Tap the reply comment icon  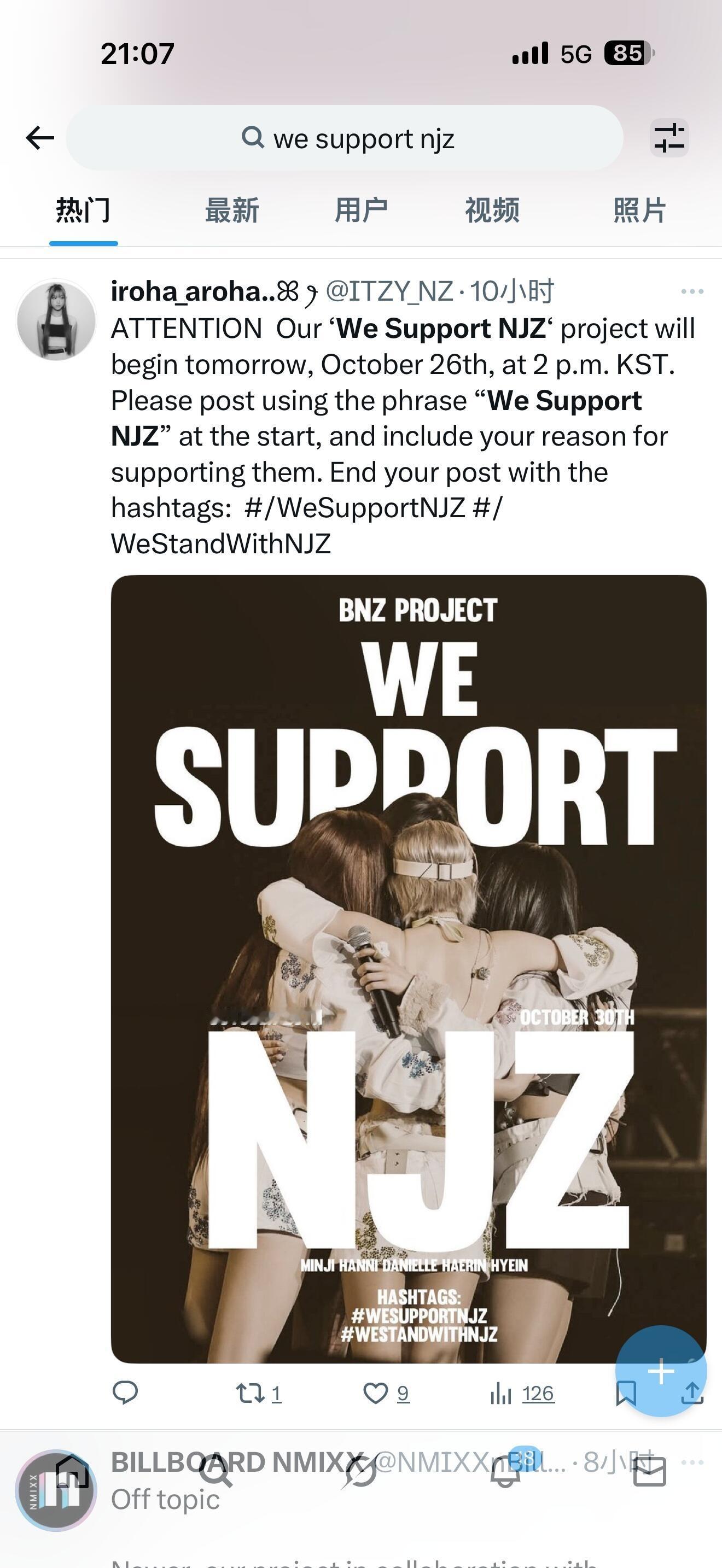pyautogui.click(x=125, y=1392)
